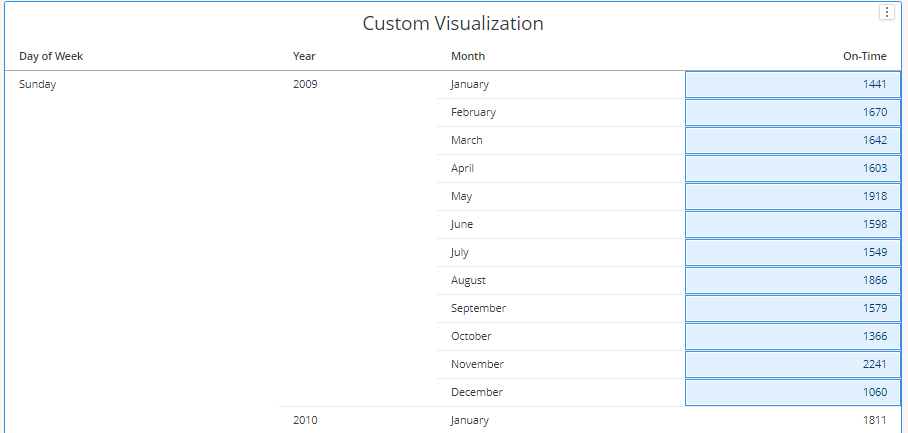
Task: Click the April month cell
Action: [x=462, y=168]
